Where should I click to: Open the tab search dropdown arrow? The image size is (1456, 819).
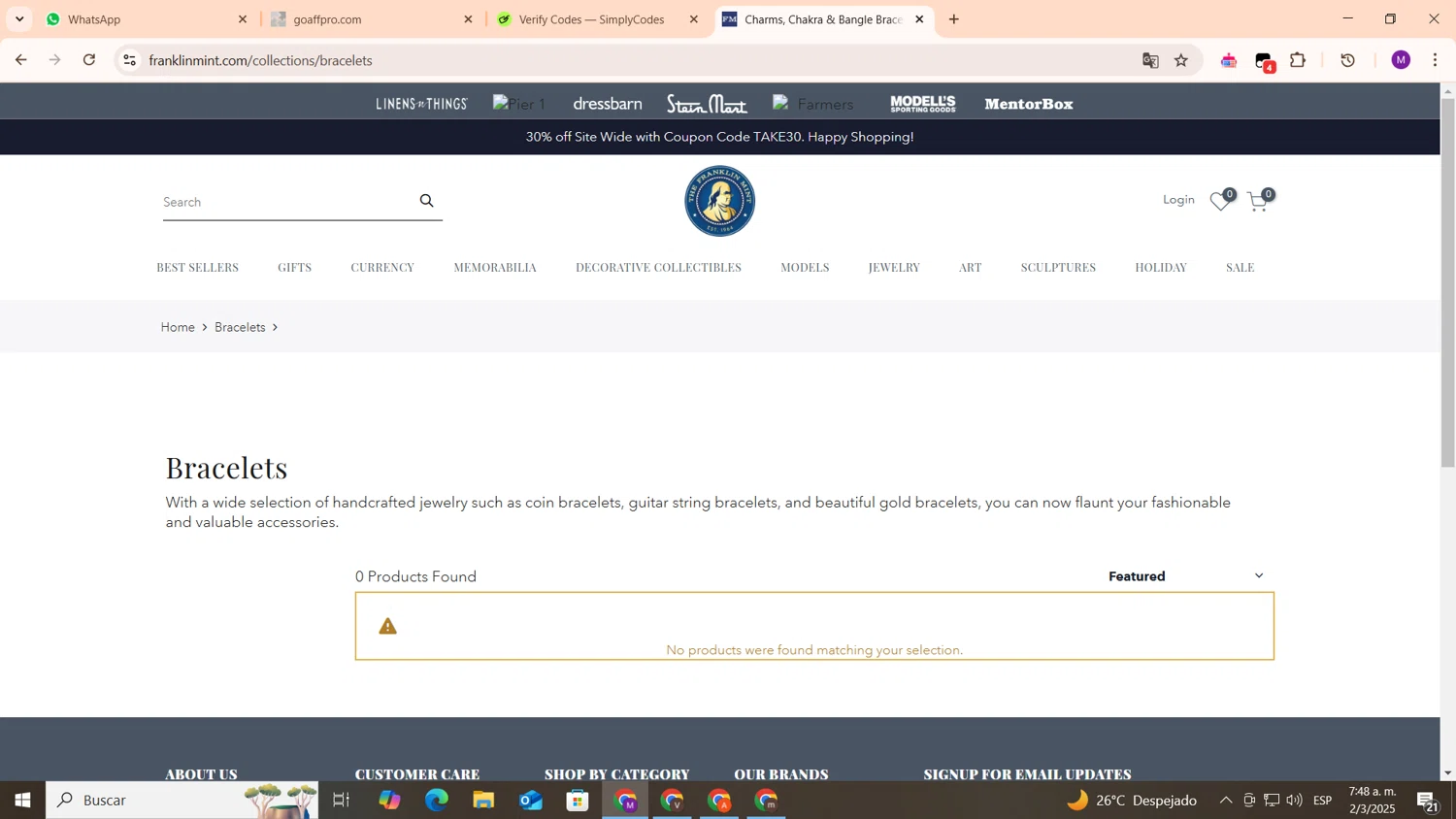pyautogui.click(x=19, y=19)
